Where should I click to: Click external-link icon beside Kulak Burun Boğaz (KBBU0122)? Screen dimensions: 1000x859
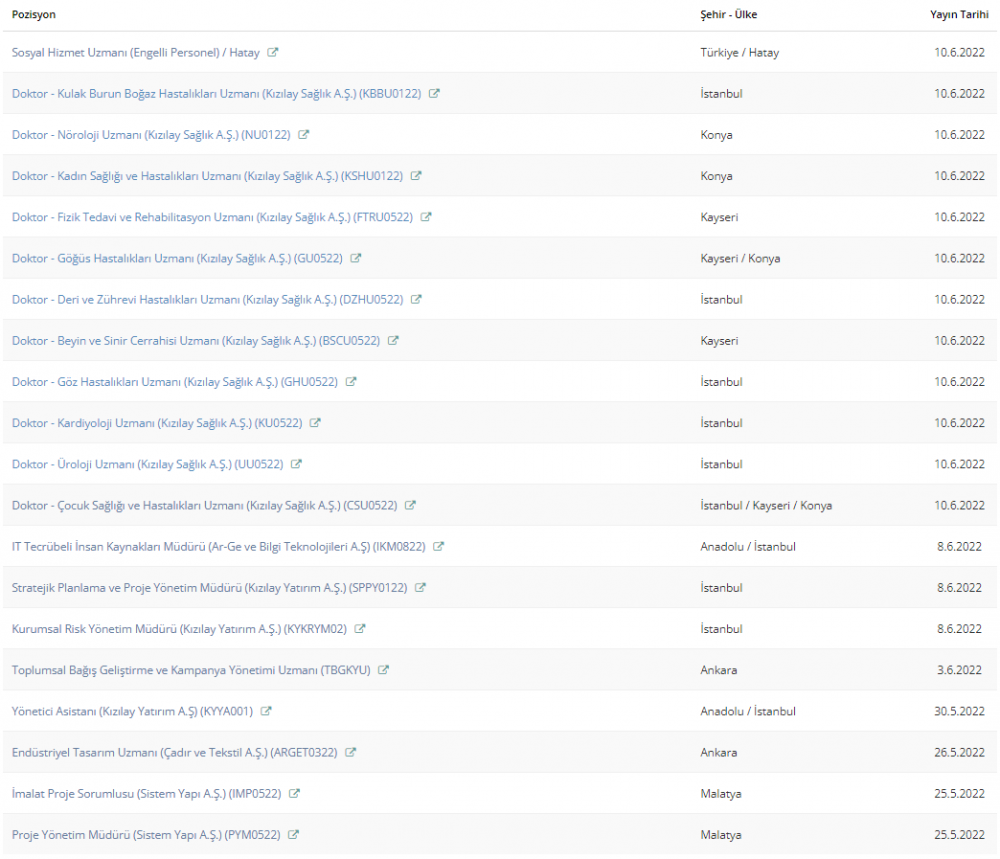click(x=434, y=93)
